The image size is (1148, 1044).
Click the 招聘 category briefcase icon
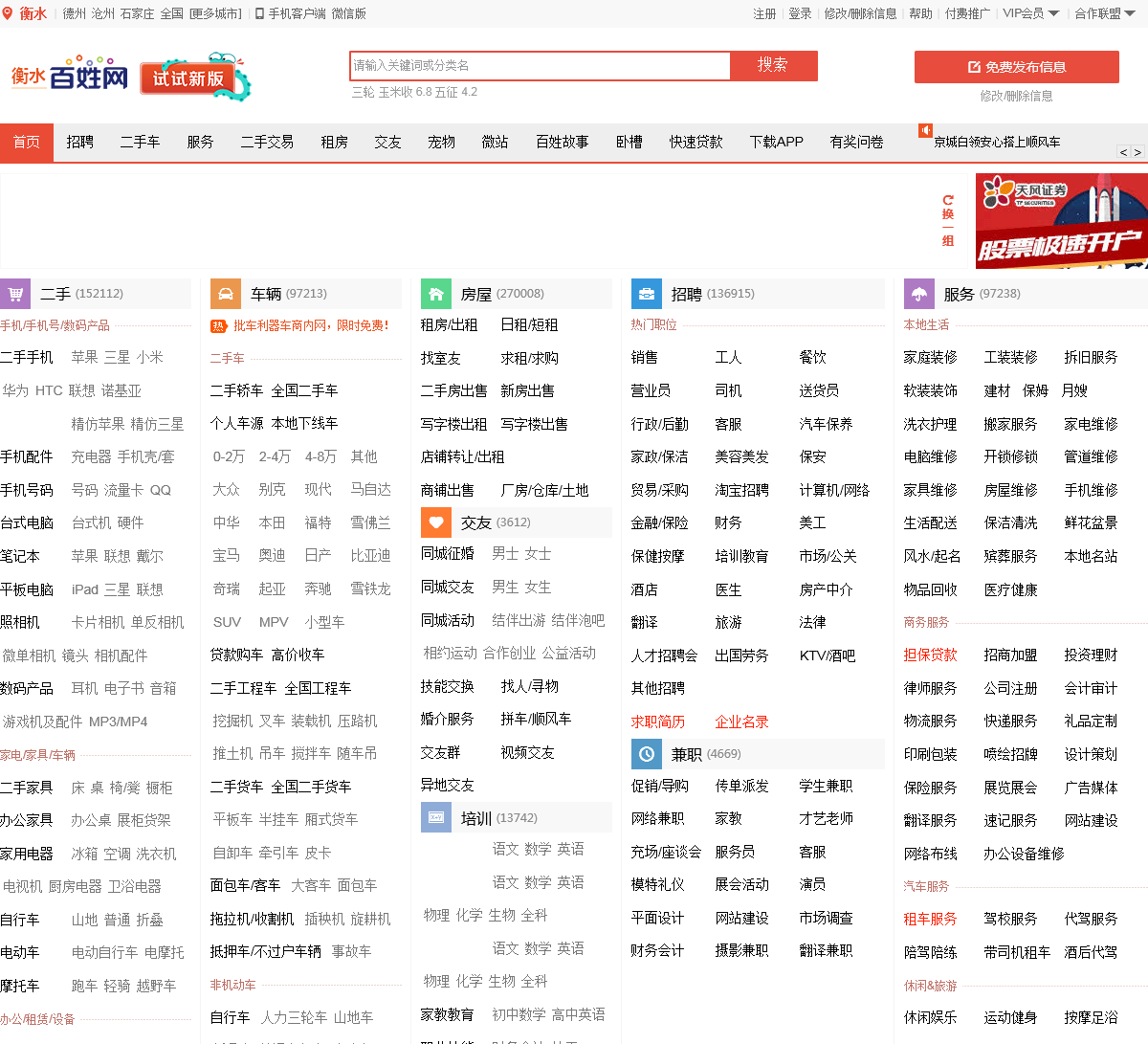[647, 294]
